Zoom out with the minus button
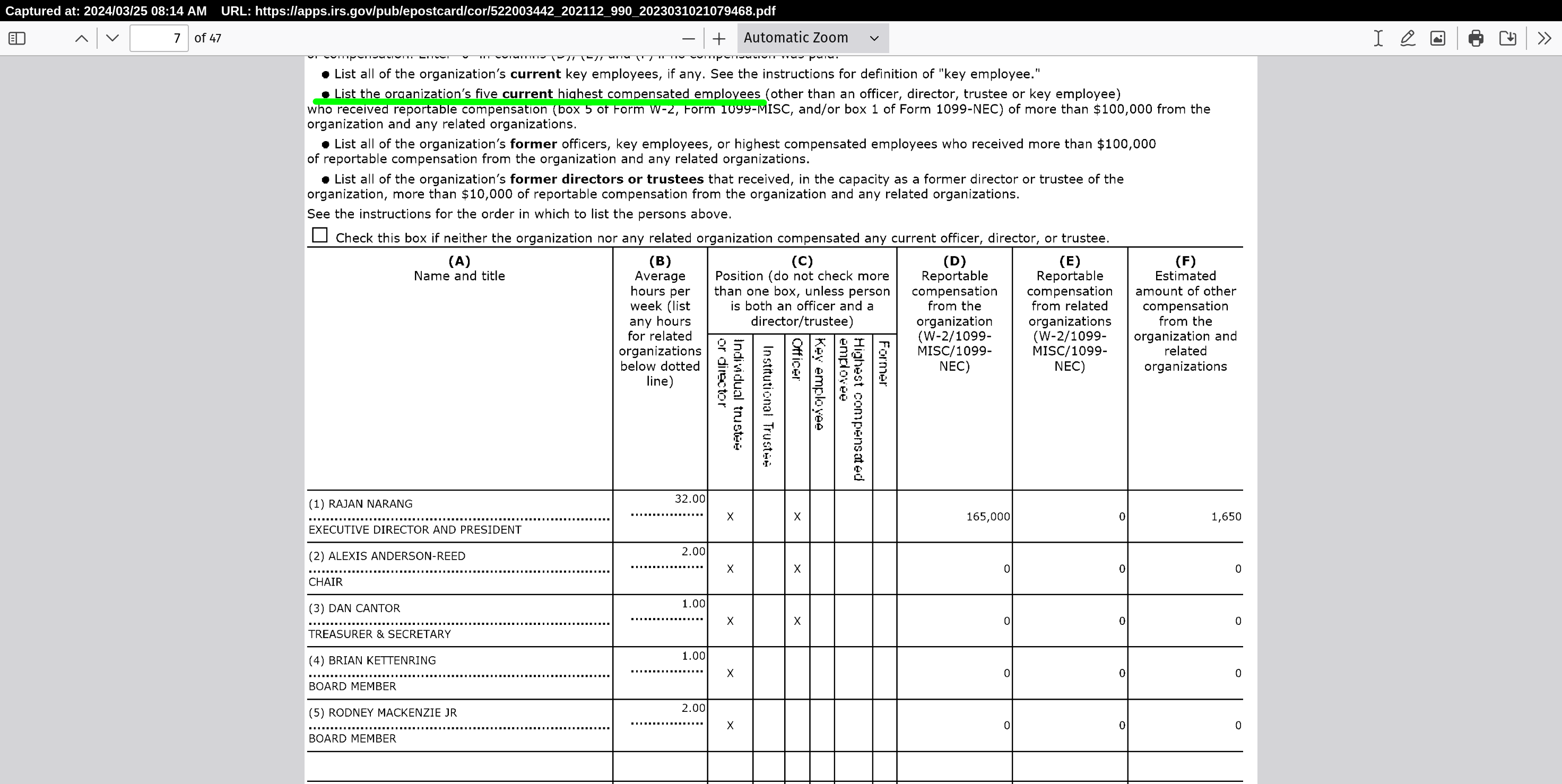 coord(688,38)
